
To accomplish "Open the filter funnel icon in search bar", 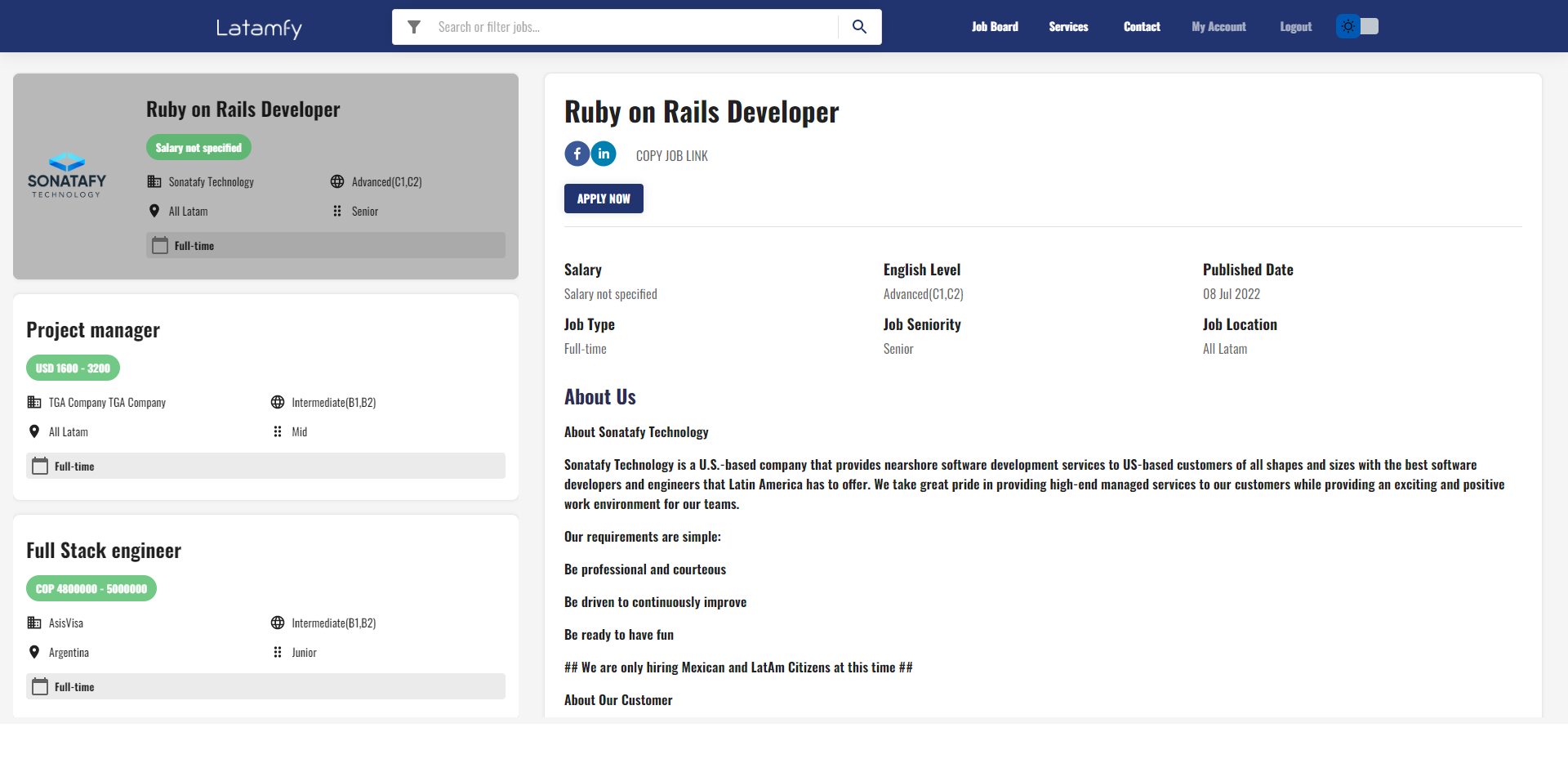I will (414, 27).
